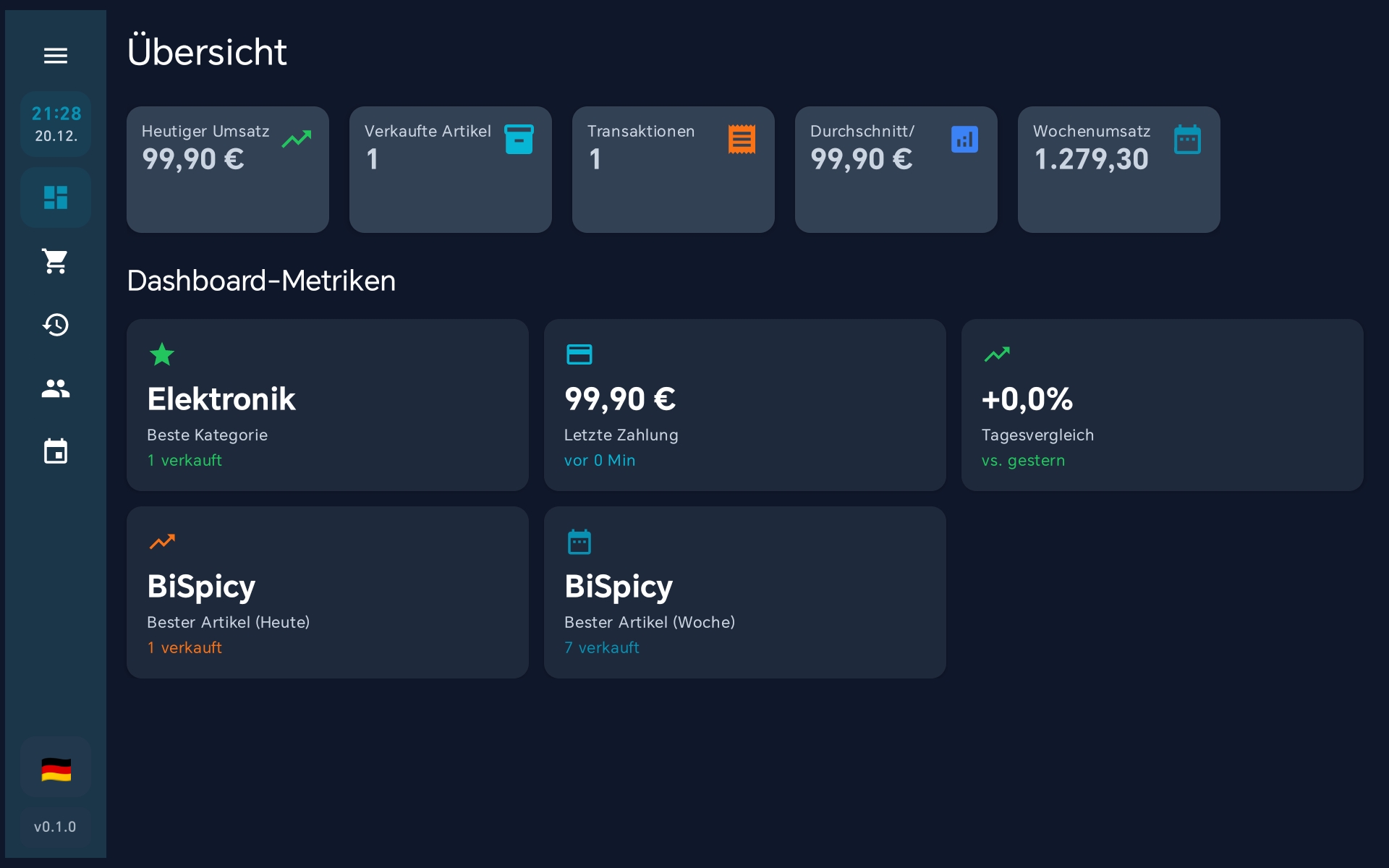Open the Wochenumsatz summary card
The image size is (1389, 868).
1118,169
